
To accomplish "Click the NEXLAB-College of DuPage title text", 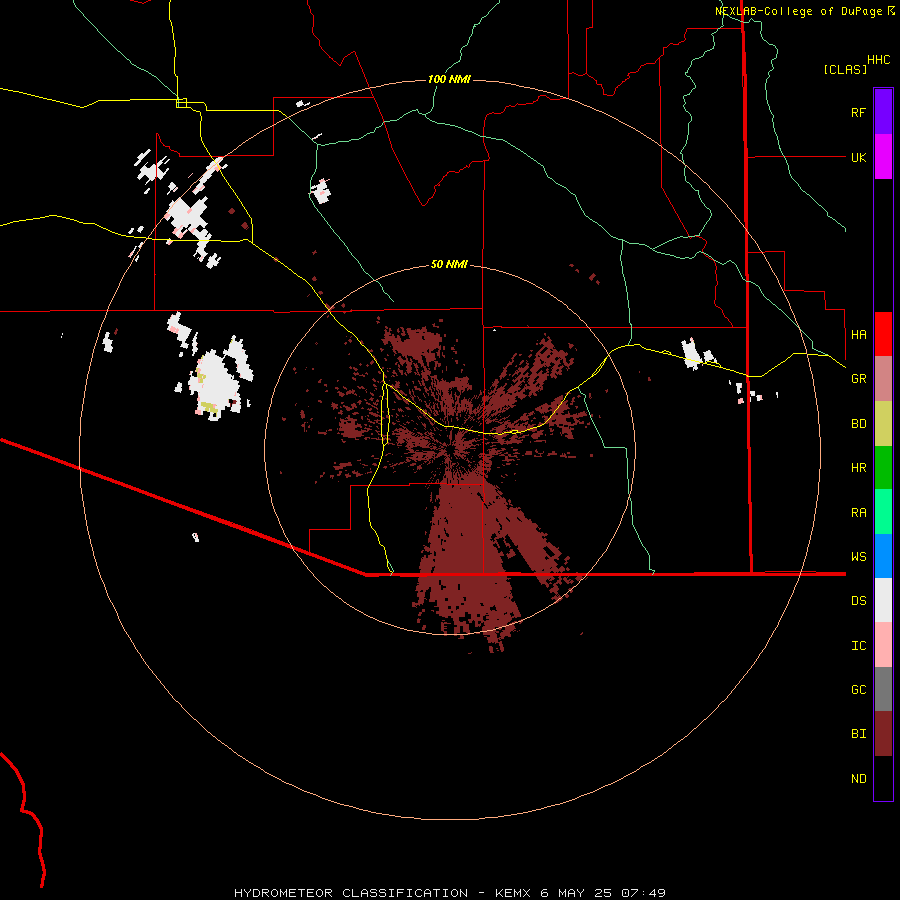I will tap(800, 11).
